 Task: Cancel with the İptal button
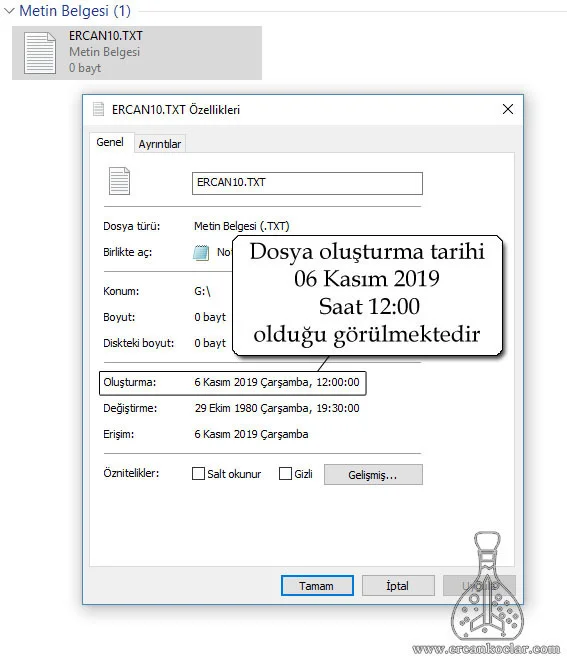(x=398, y=586)
